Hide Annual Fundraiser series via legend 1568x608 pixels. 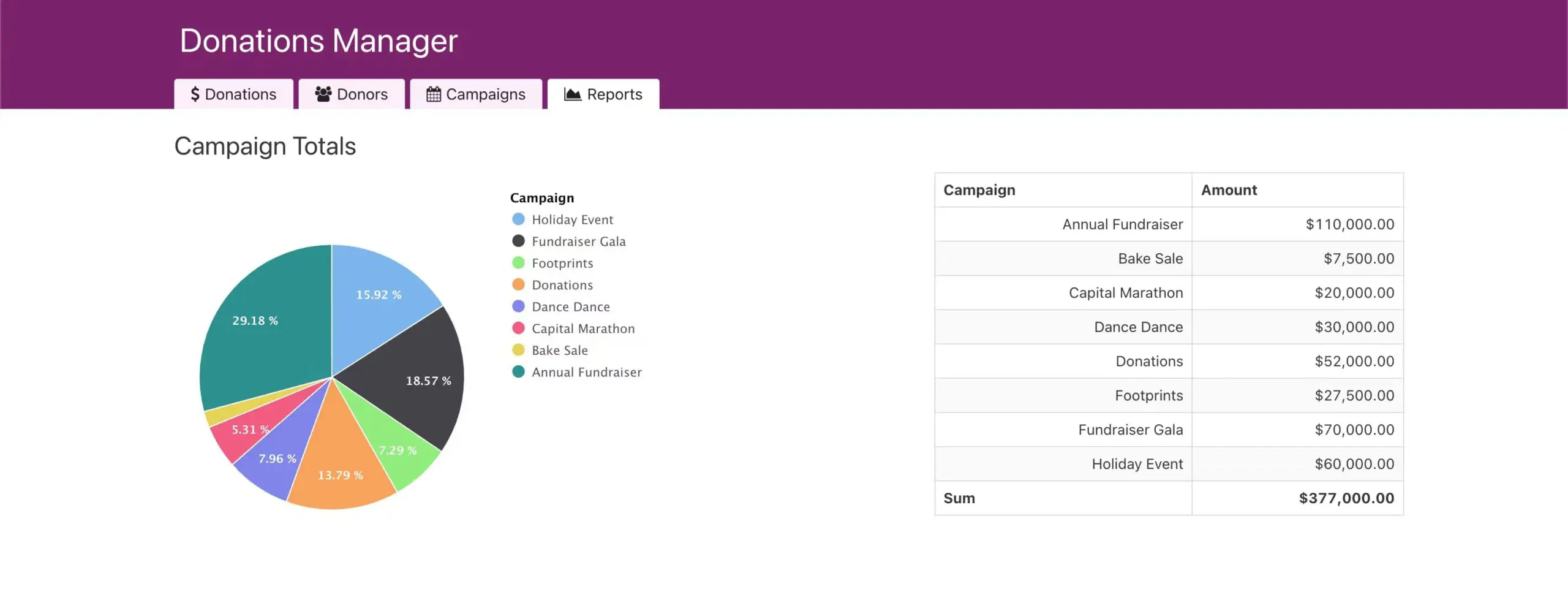[586, 372]
